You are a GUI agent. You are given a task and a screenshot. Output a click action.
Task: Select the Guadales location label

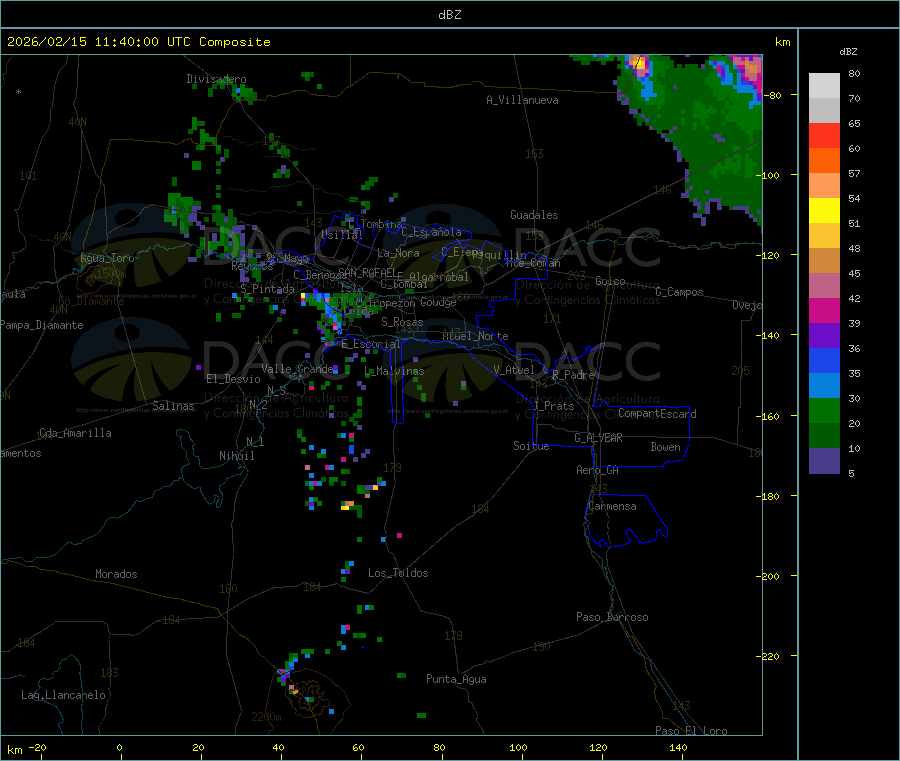click(534, 215)
